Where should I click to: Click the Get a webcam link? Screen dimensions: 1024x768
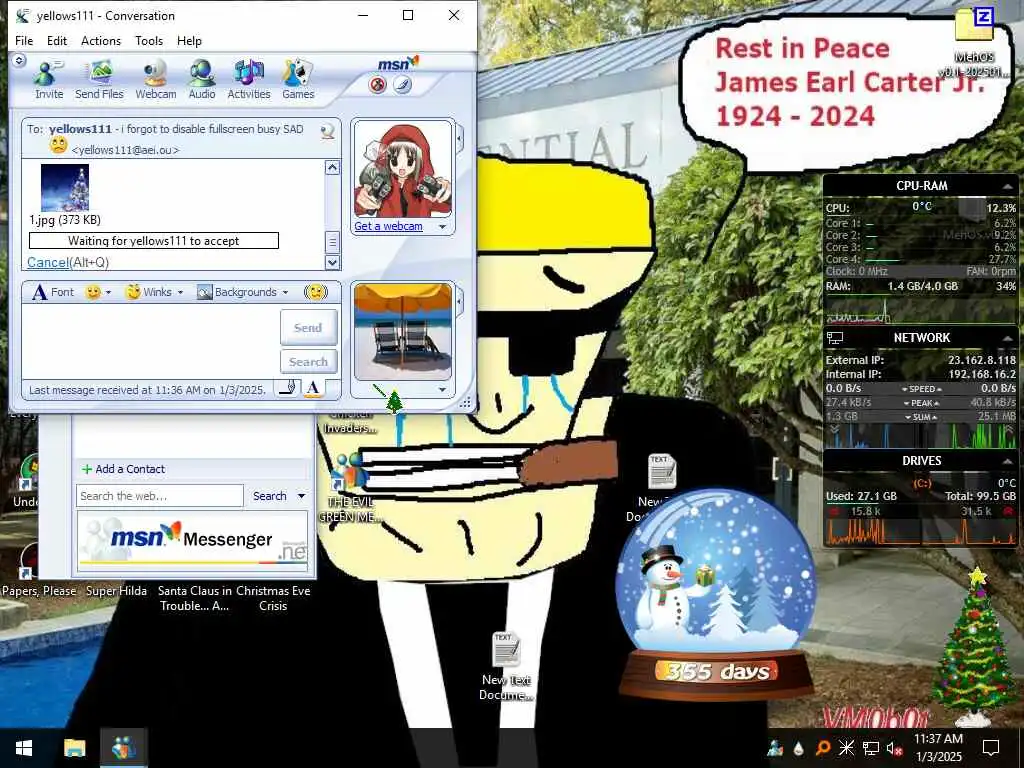pos(388,226)
